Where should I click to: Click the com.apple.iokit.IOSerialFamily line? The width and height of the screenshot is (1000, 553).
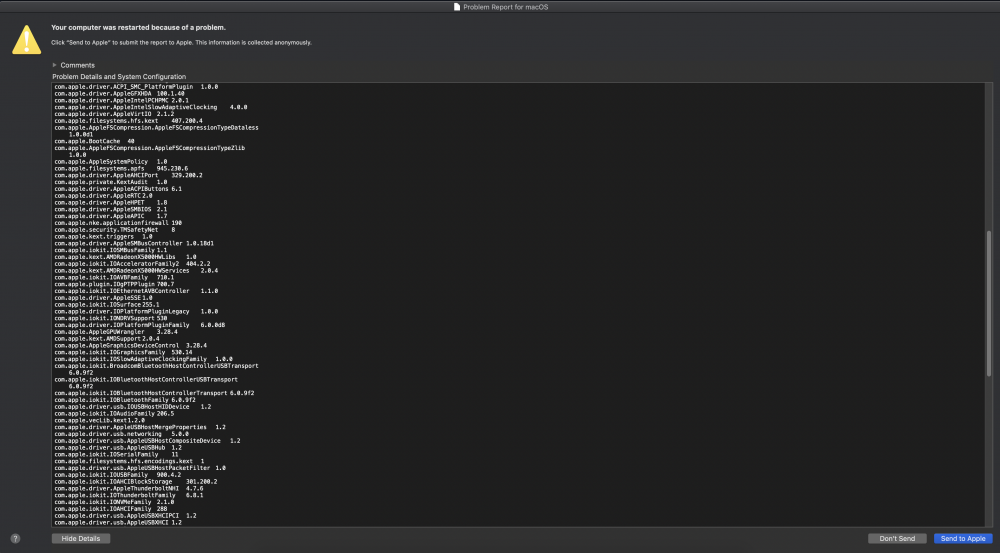(x=116, y=454)
